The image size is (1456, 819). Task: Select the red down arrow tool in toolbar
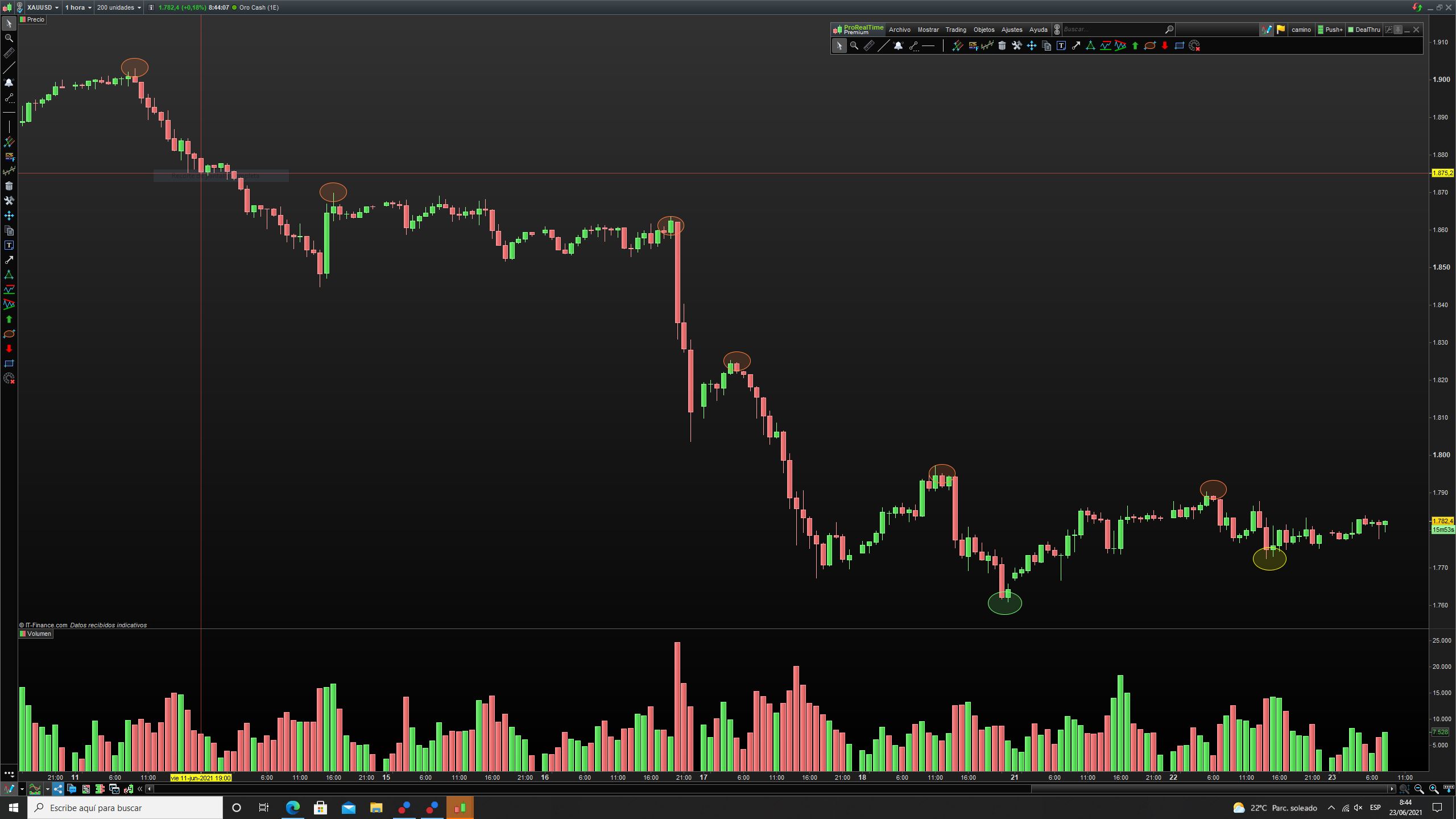(1165, 46)
